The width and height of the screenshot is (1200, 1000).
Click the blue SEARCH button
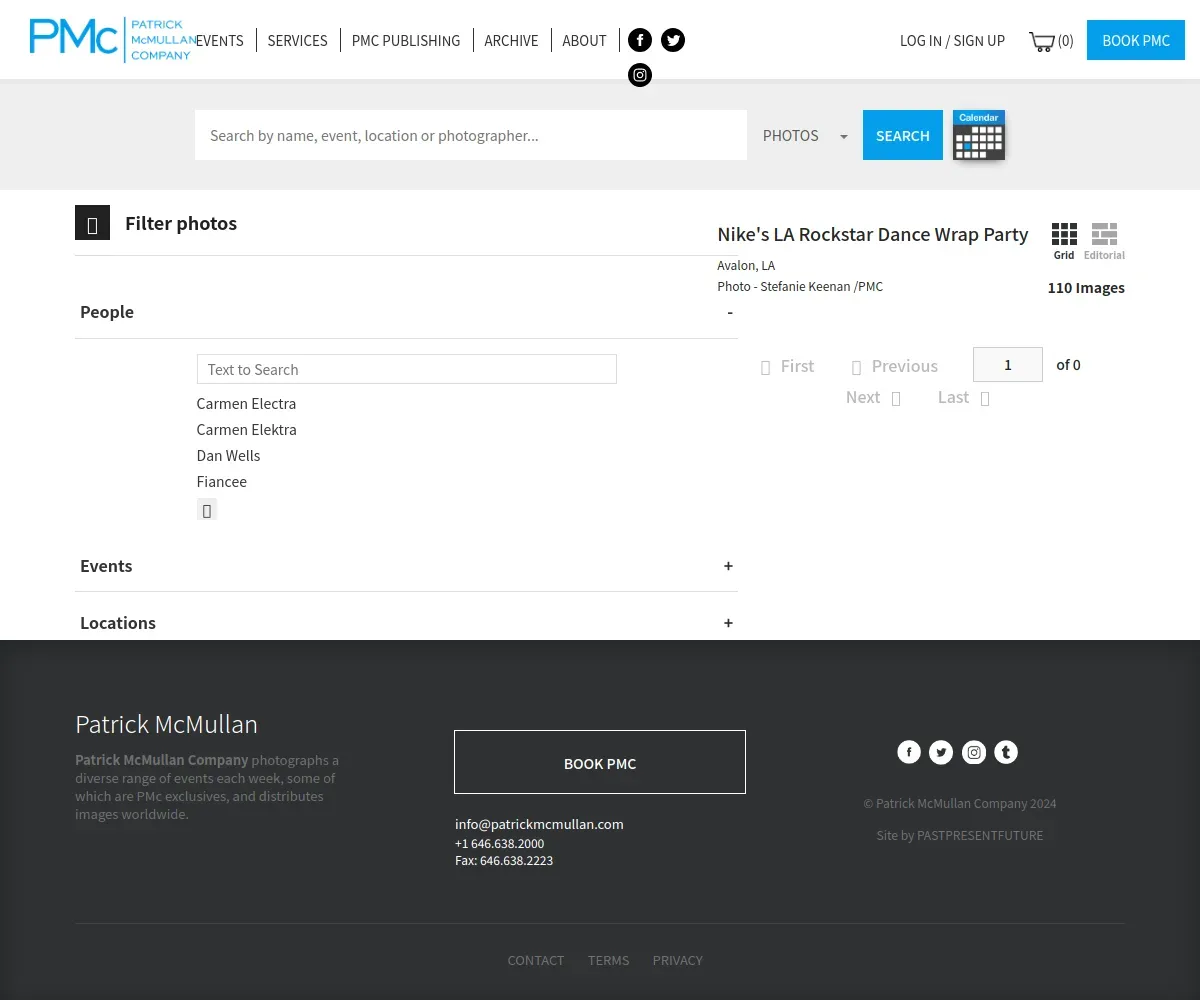click(x=903, y=135)
